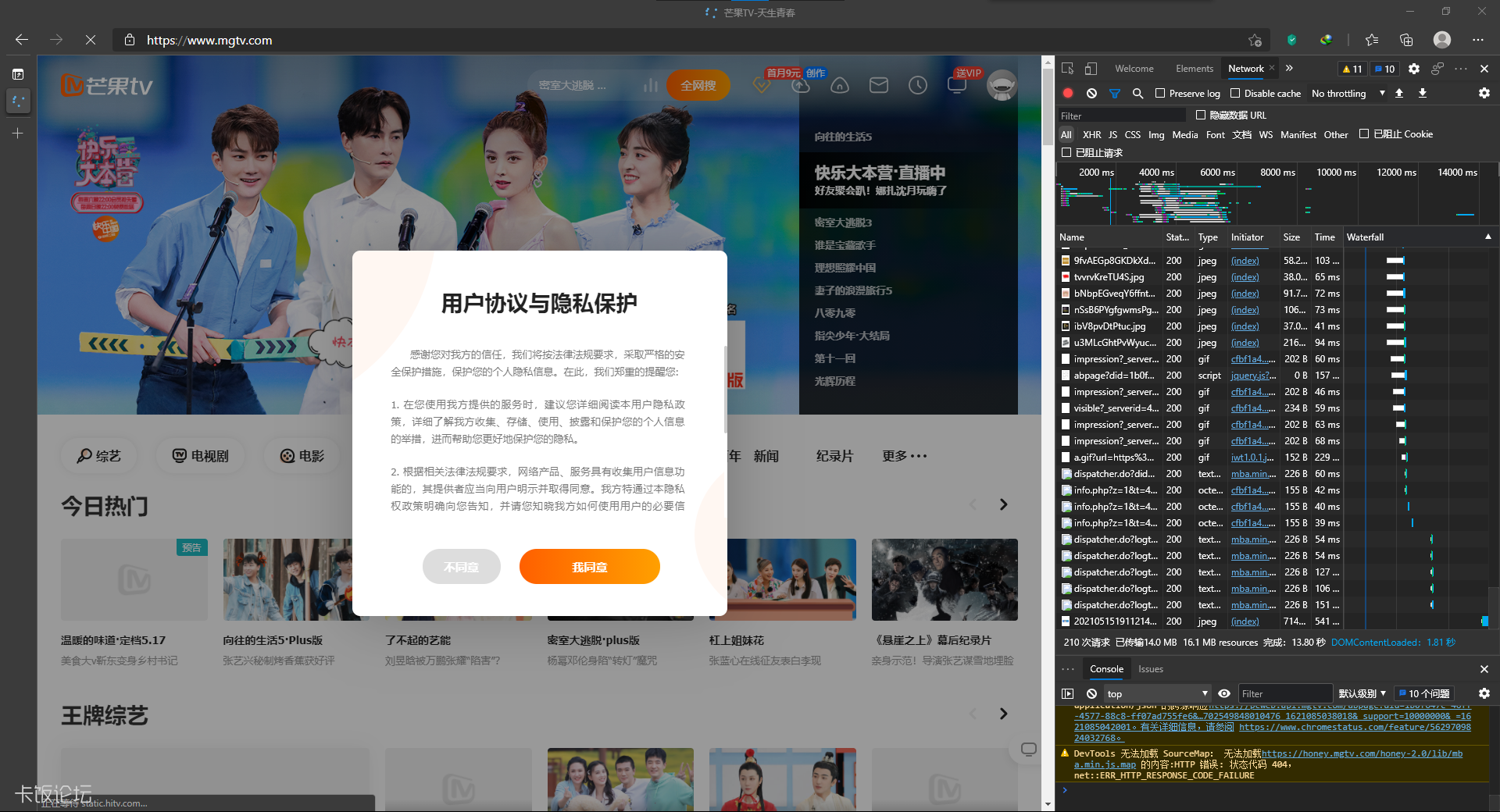The width and height of the screenshot is (1500, 812).
Task: Enable Preserve log checkbox
Action: click(1160, 93)
